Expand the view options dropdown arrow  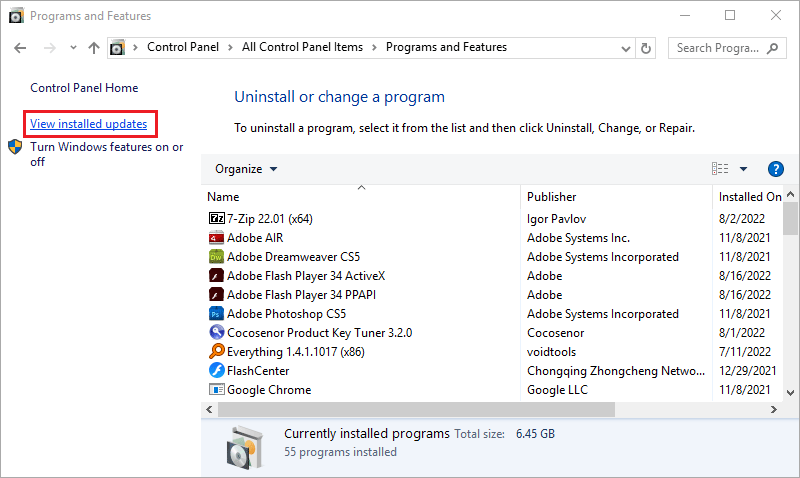pyautogui.click(x=743, y=169)
